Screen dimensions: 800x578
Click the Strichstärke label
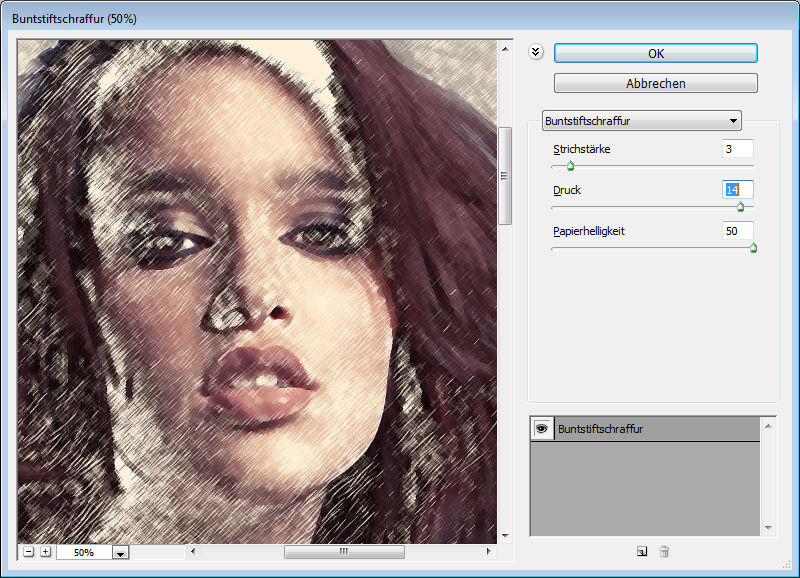click(582, 149)
